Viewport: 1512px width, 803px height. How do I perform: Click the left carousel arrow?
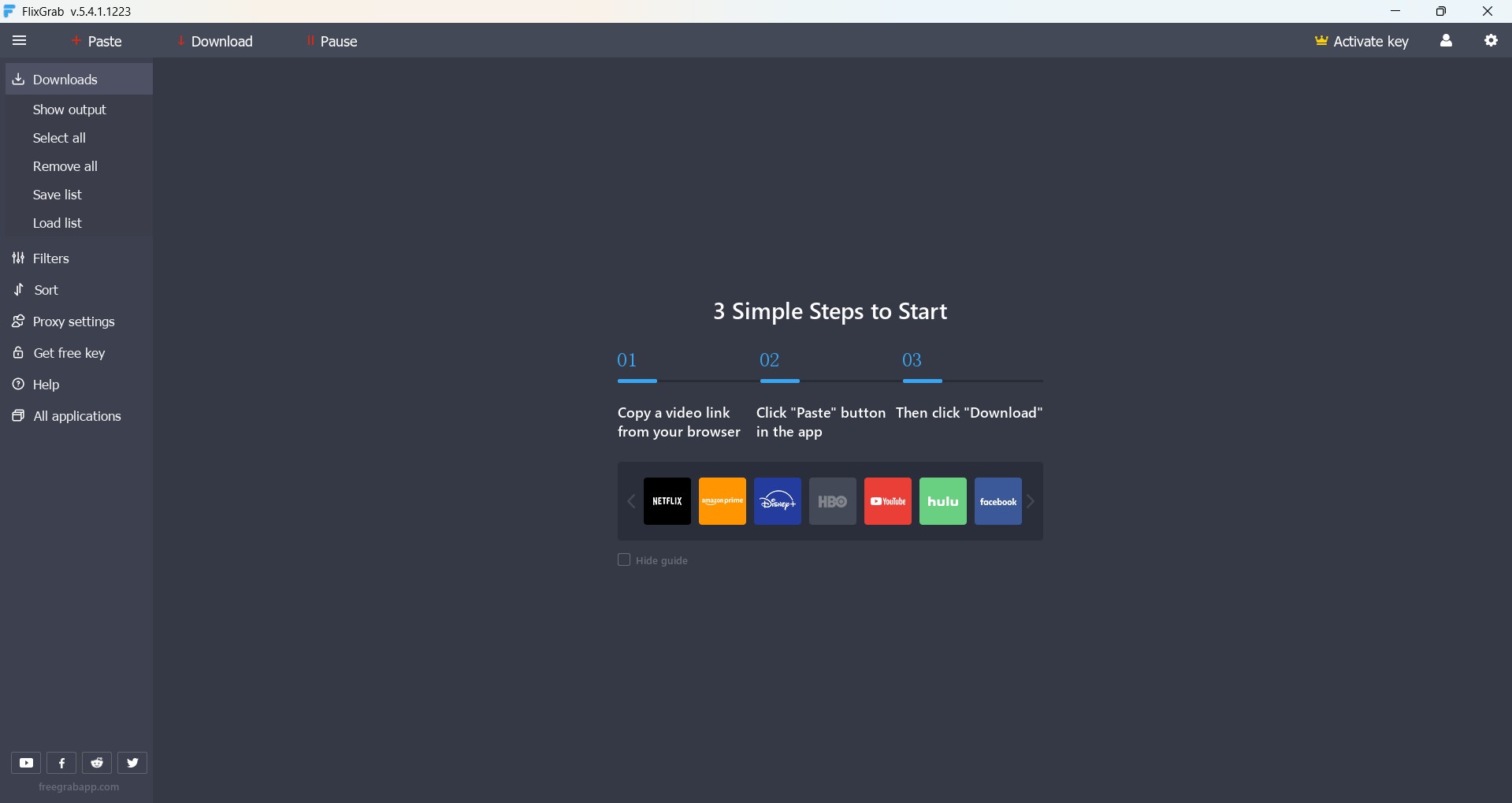pos(631,501)
